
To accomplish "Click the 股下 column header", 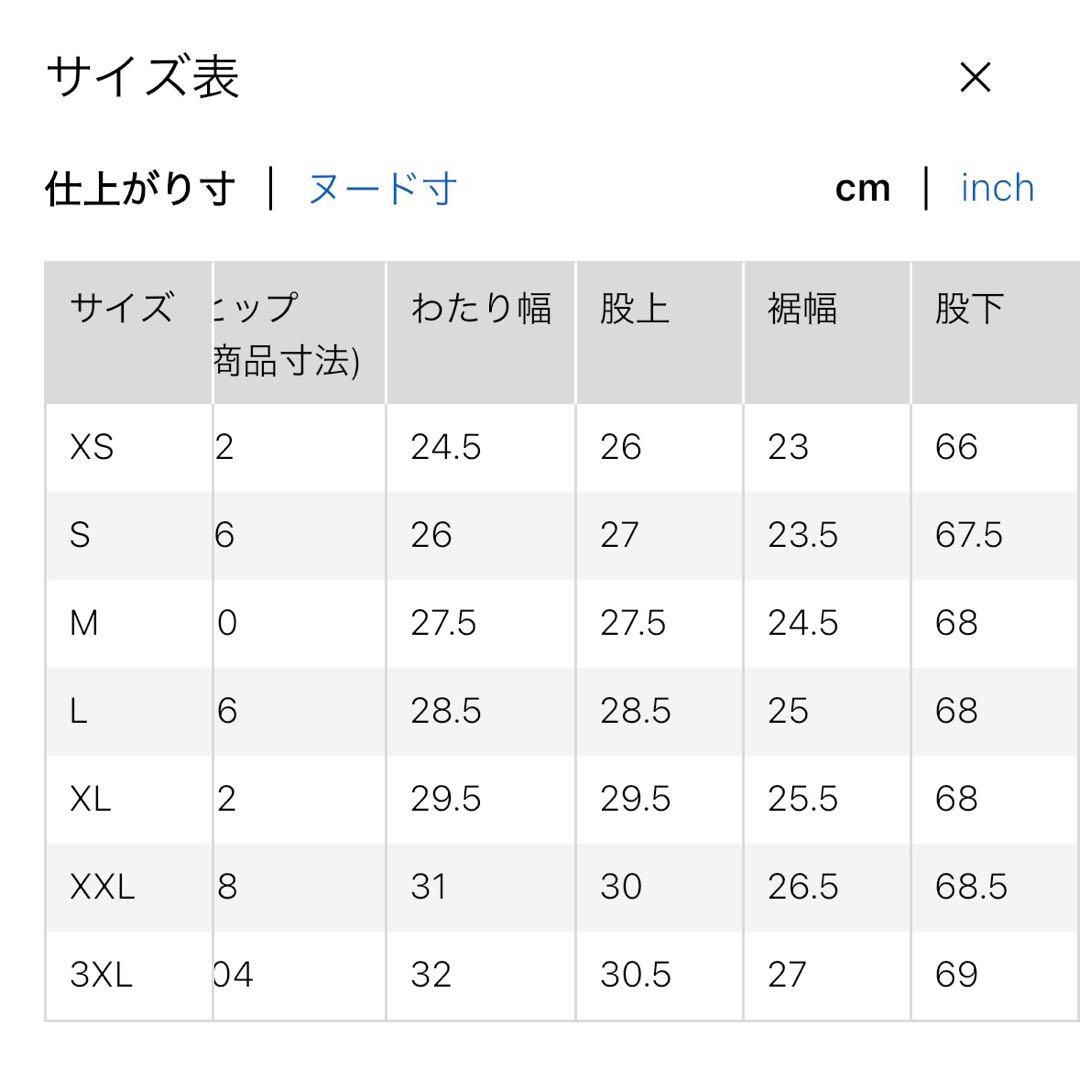I will pos(969,307).
